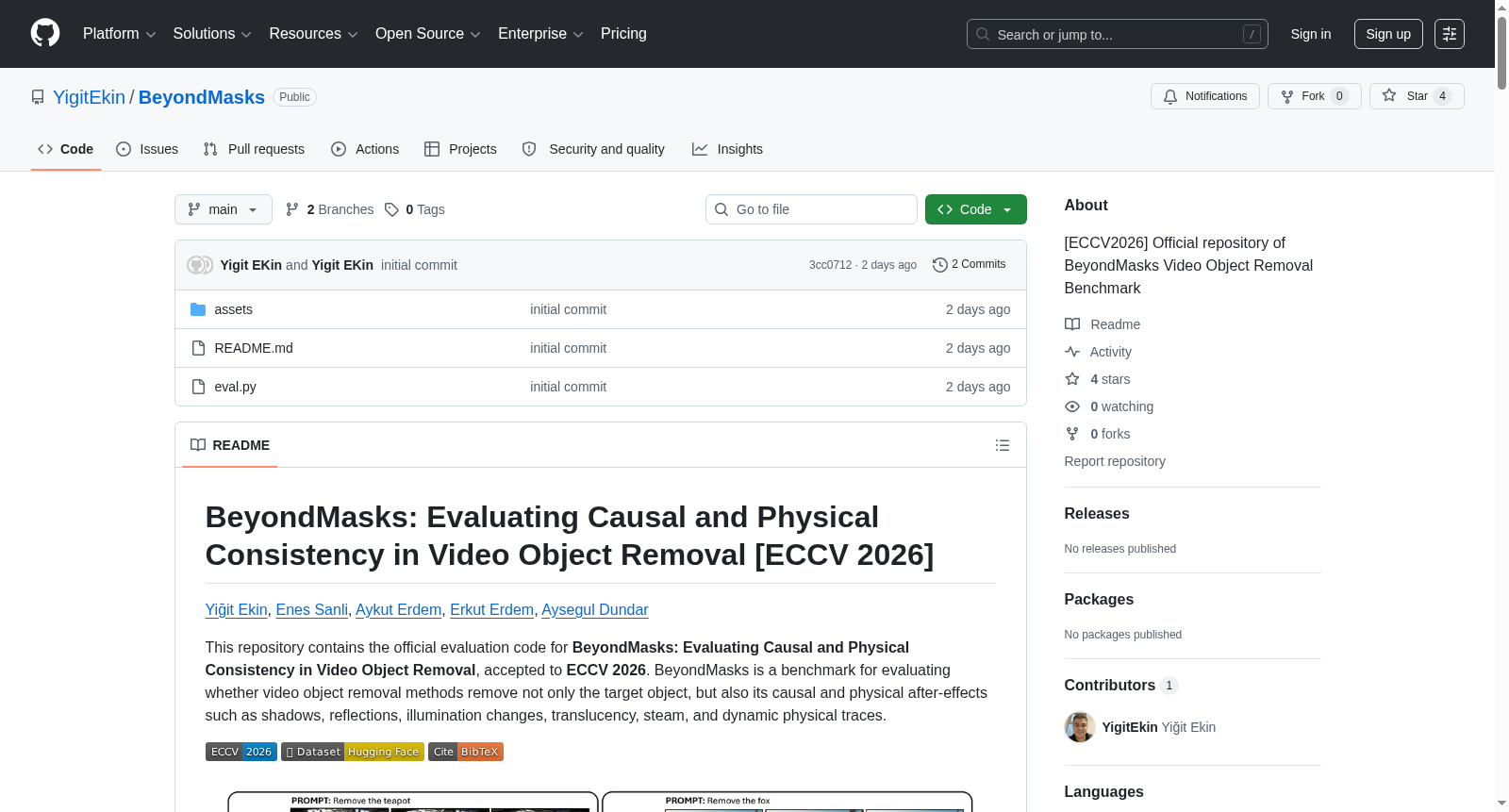This screenshot has width=1509, height=812.
Task: Expand the Platform menu
Action: [120, 34]
